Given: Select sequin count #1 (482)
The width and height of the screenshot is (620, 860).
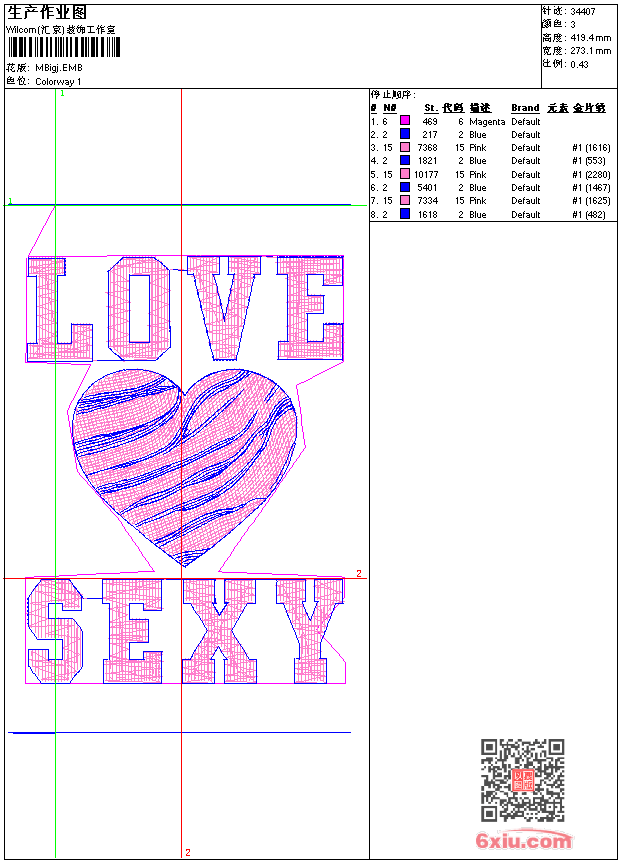Looking at the screenshot, I should click(589, 215).
